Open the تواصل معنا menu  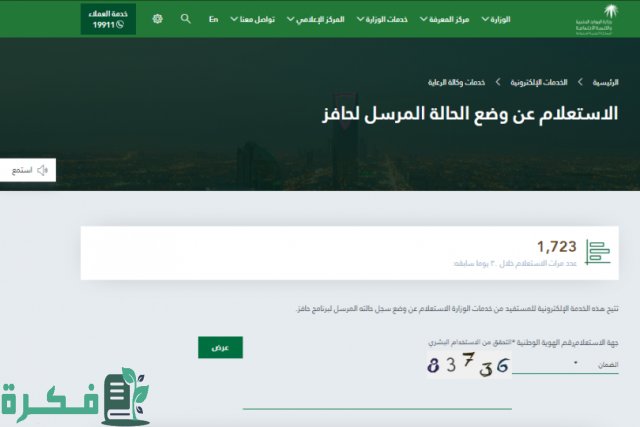[x=253, y=19]
